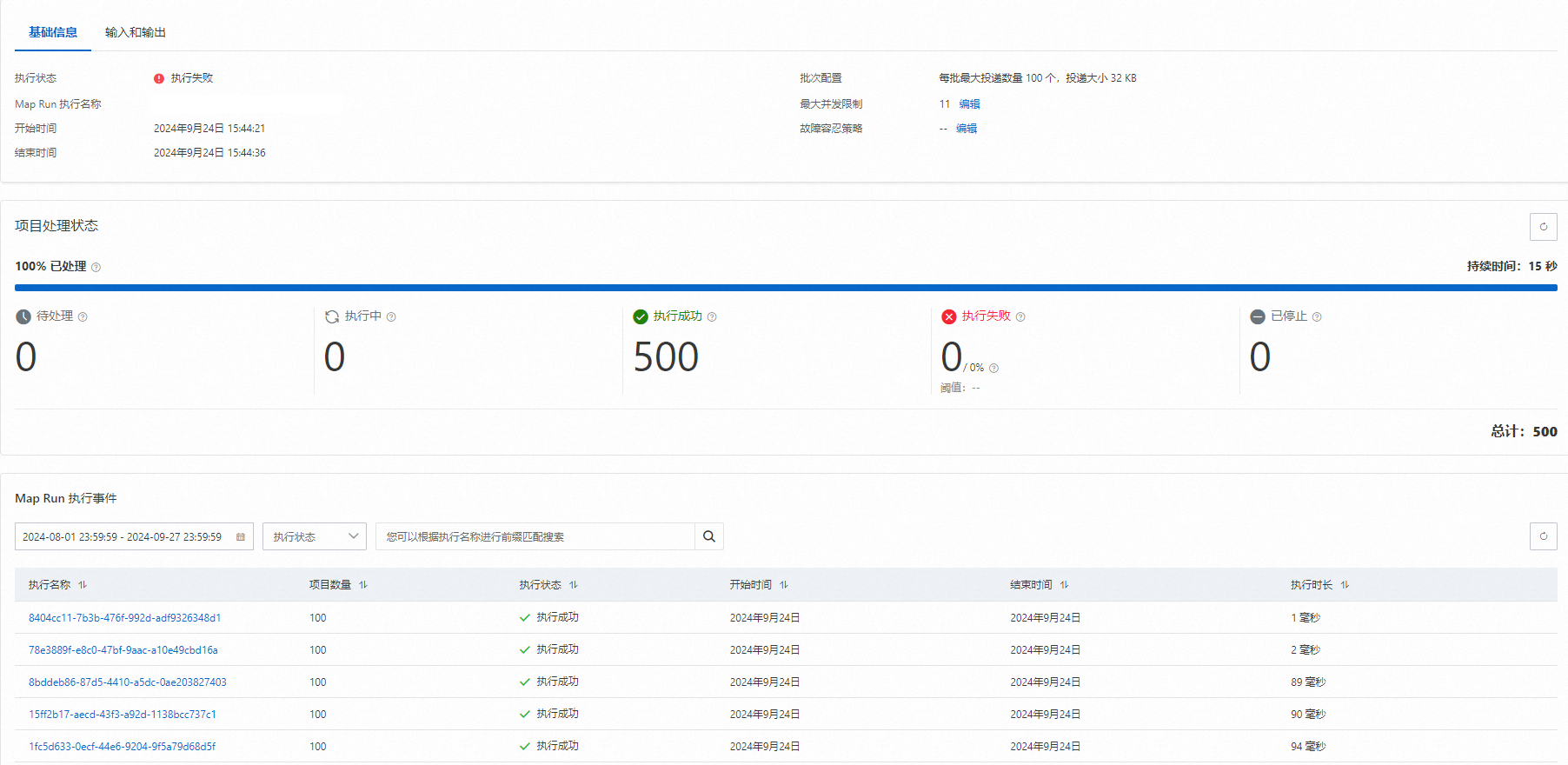Click the 总计: 500 total text
The height and width of the screenshot is (765, 1568).
[x=1525, y=431]
